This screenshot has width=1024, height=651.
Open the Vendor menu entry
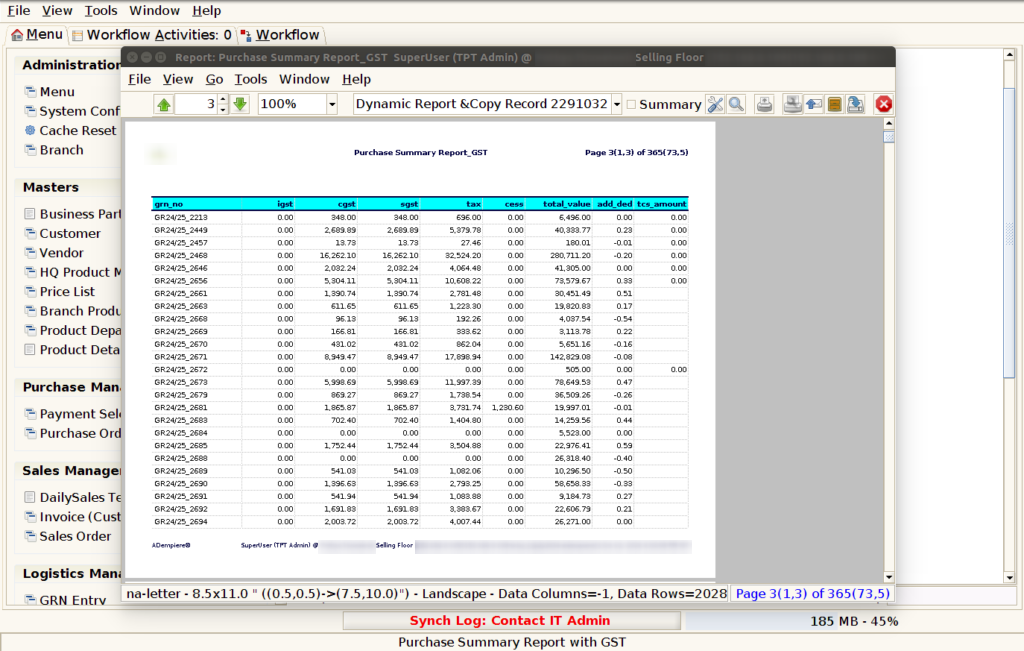(x=61, y=253)
